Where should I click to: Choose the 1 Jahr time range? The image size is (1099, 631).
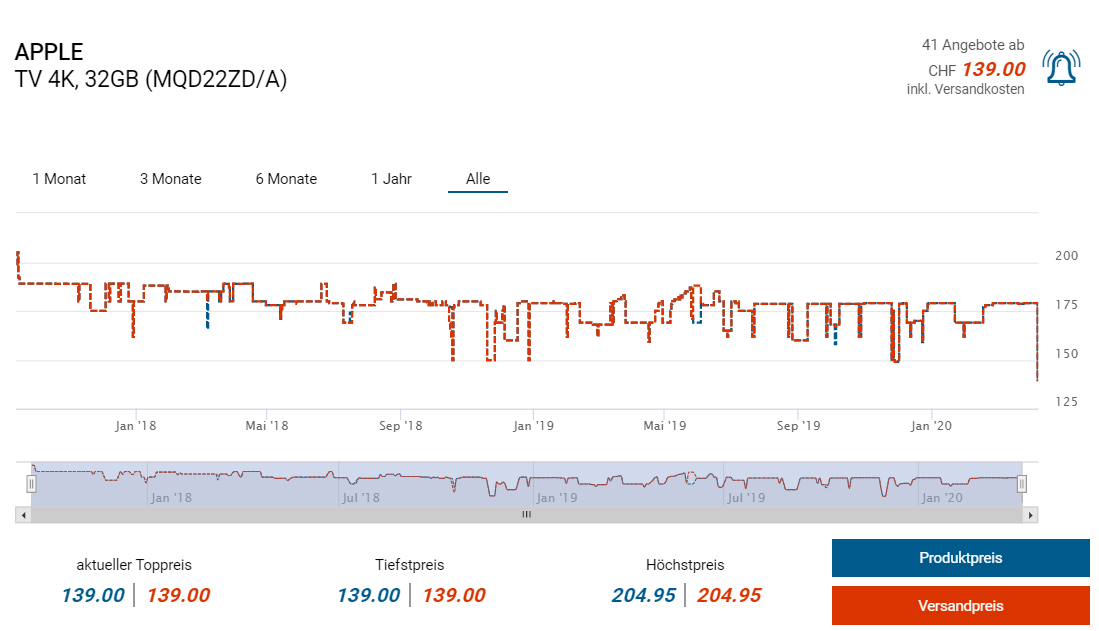(391, 179)
